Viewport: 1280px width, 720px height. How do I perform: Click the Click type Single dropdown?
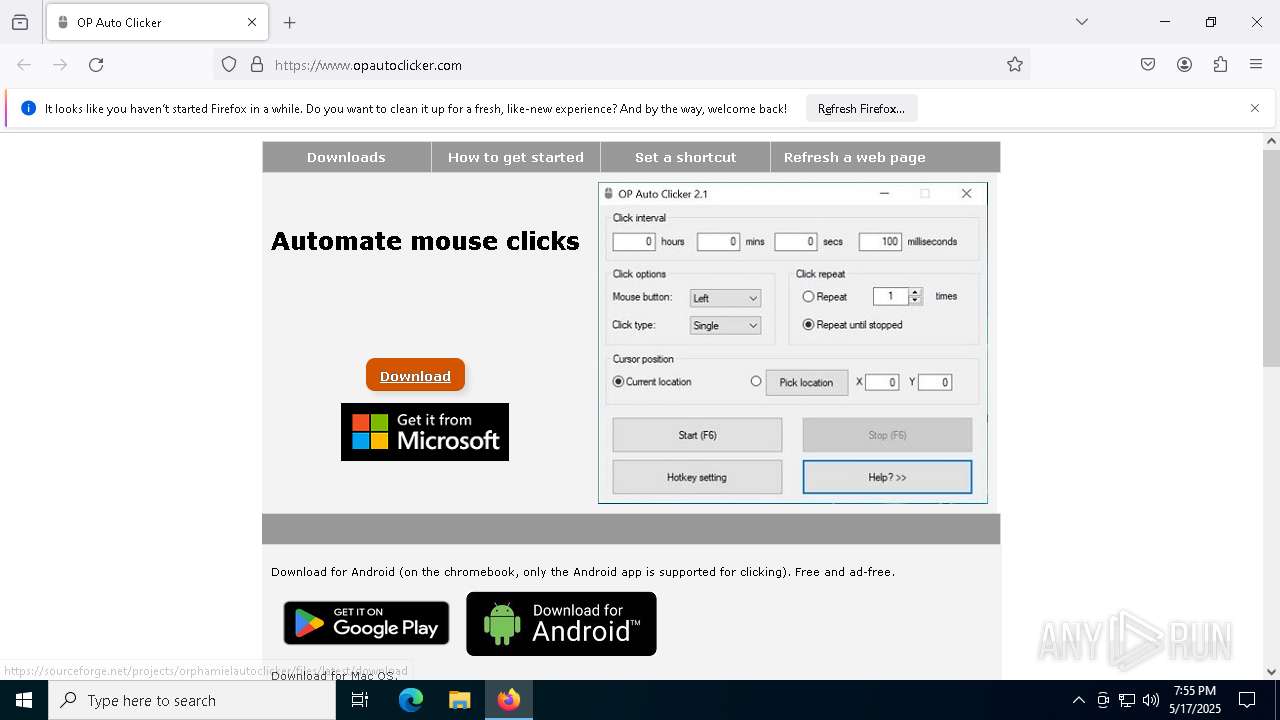pos(725,325)
